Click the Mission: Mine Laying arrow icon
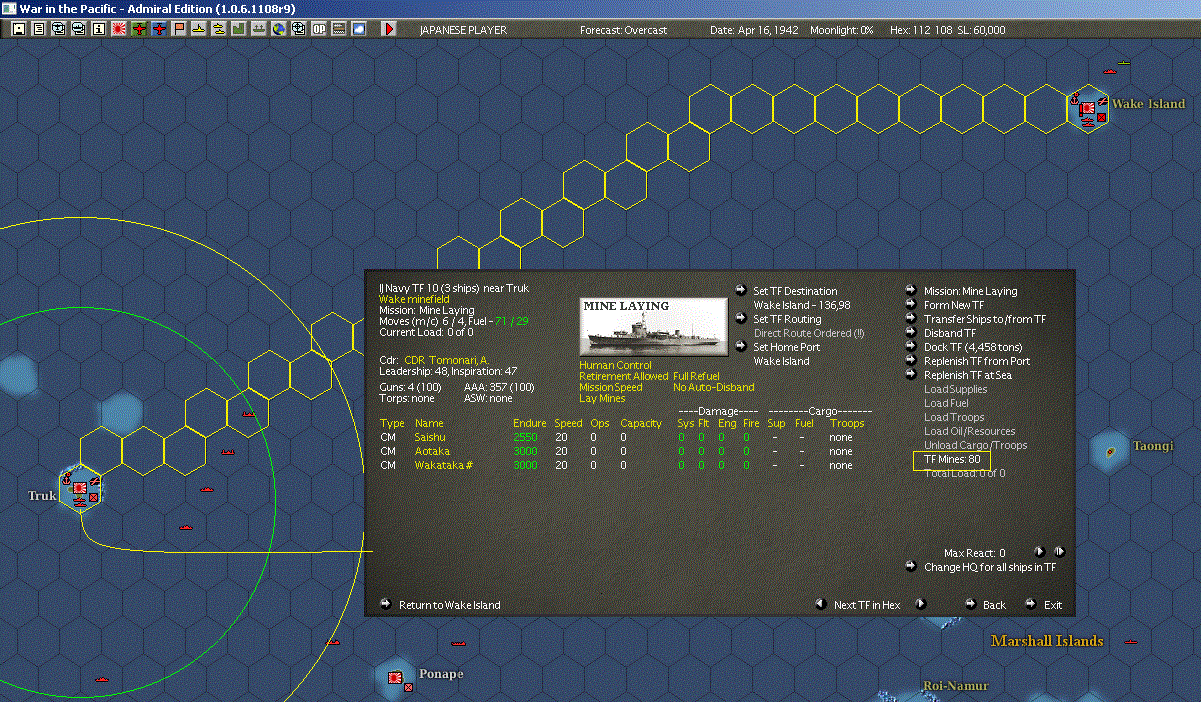This screenshot has height=702, width=1201. pos(911,291)
